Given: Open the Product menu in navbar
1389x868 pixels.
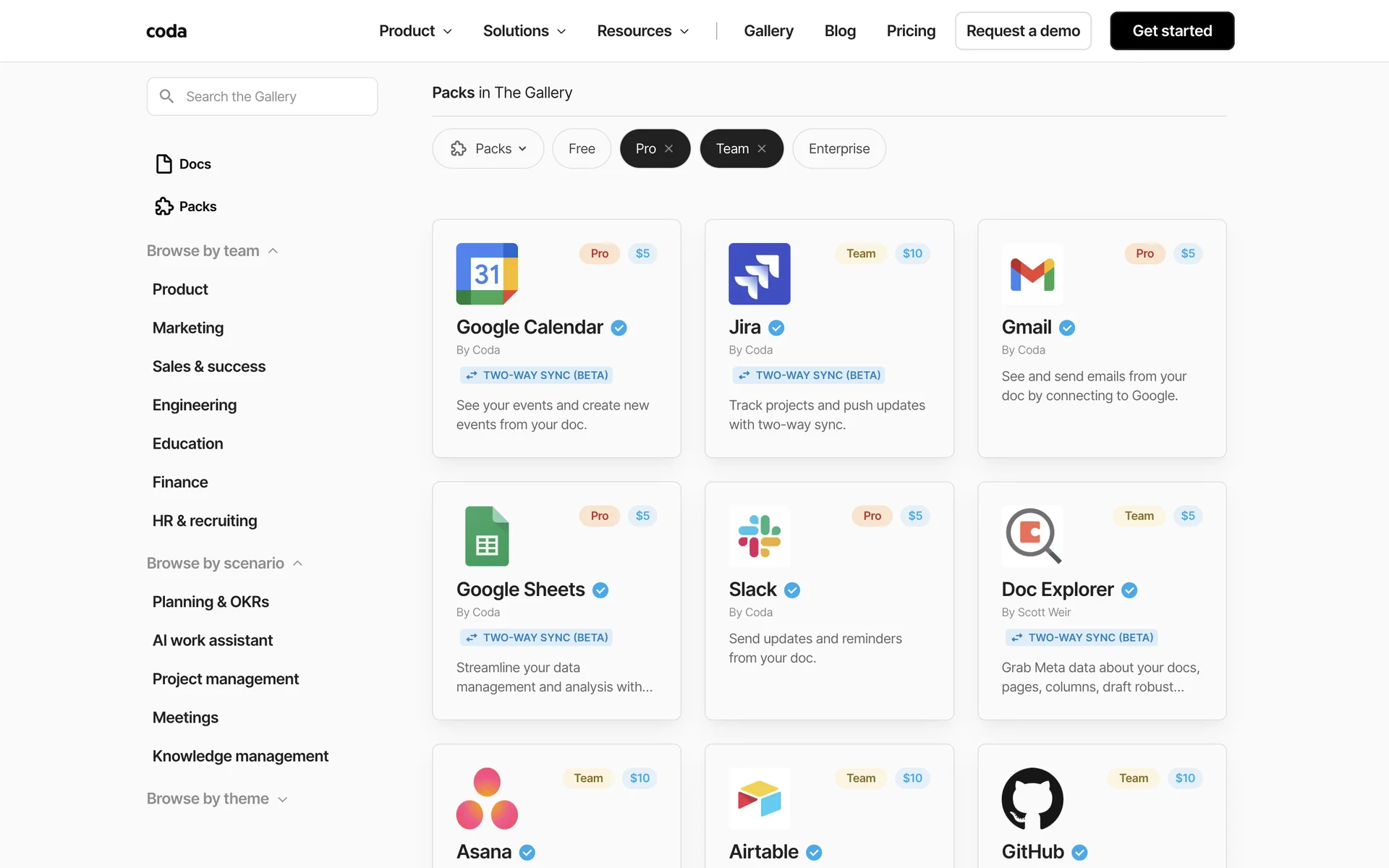Looking at the screenshot, I should (x=415, y=31).
